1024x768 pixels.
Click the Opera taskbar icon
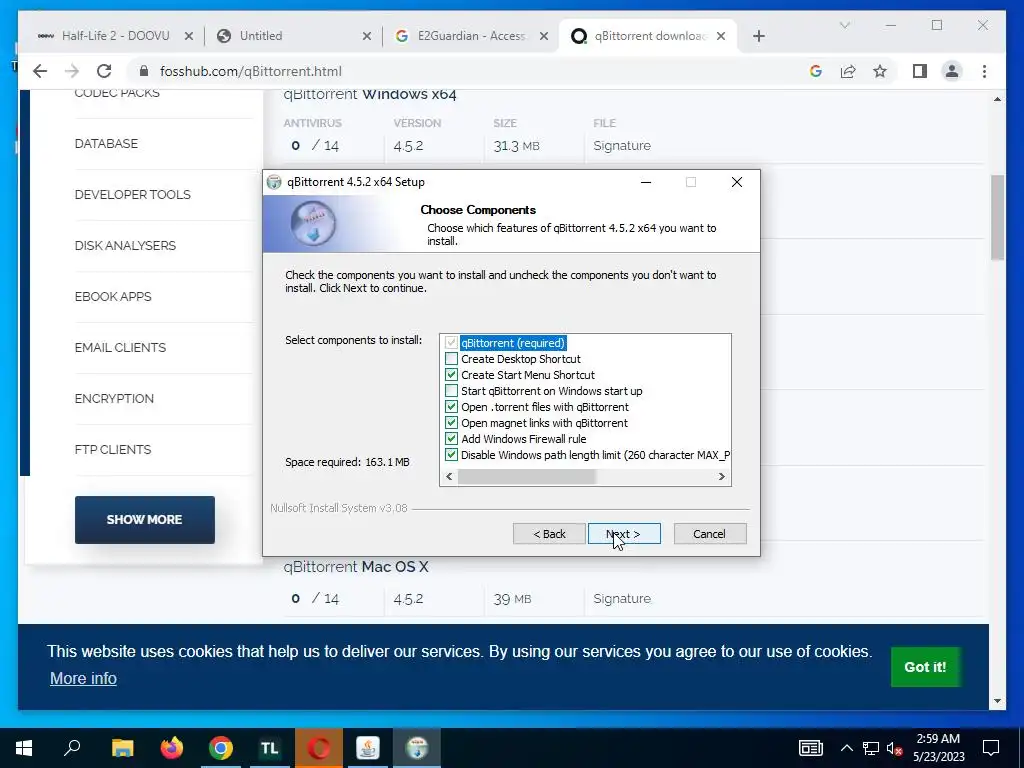[x=319, y=748]
